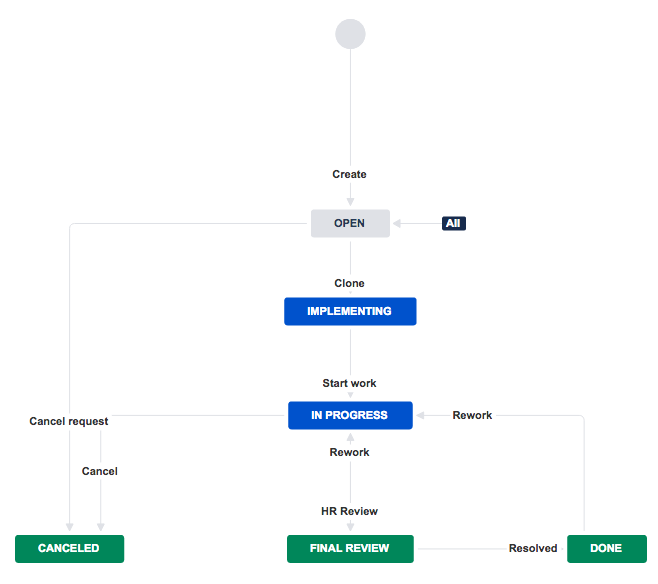
Task: Click the Cancel request transition label
Action: point(69,421)
